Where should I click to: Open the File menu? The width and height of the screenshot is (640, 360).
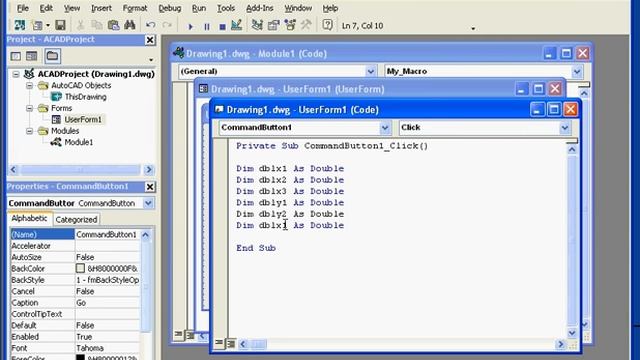(x=22, y=8)
